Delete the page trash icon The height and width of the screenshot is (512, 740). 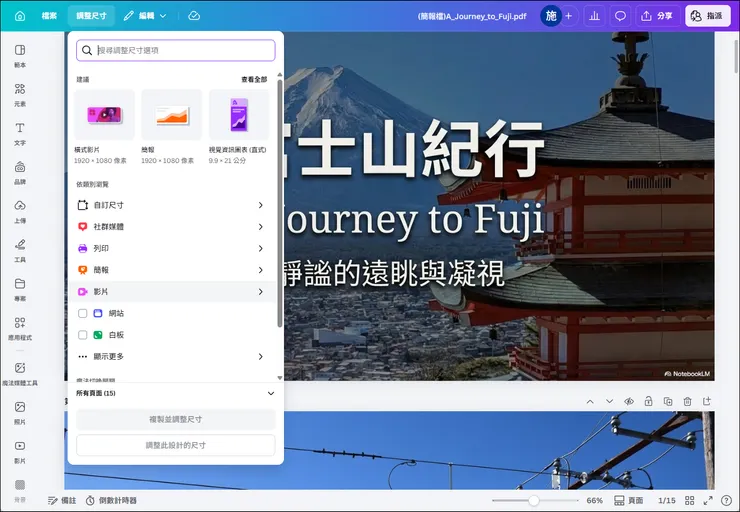tap(687, 402)
